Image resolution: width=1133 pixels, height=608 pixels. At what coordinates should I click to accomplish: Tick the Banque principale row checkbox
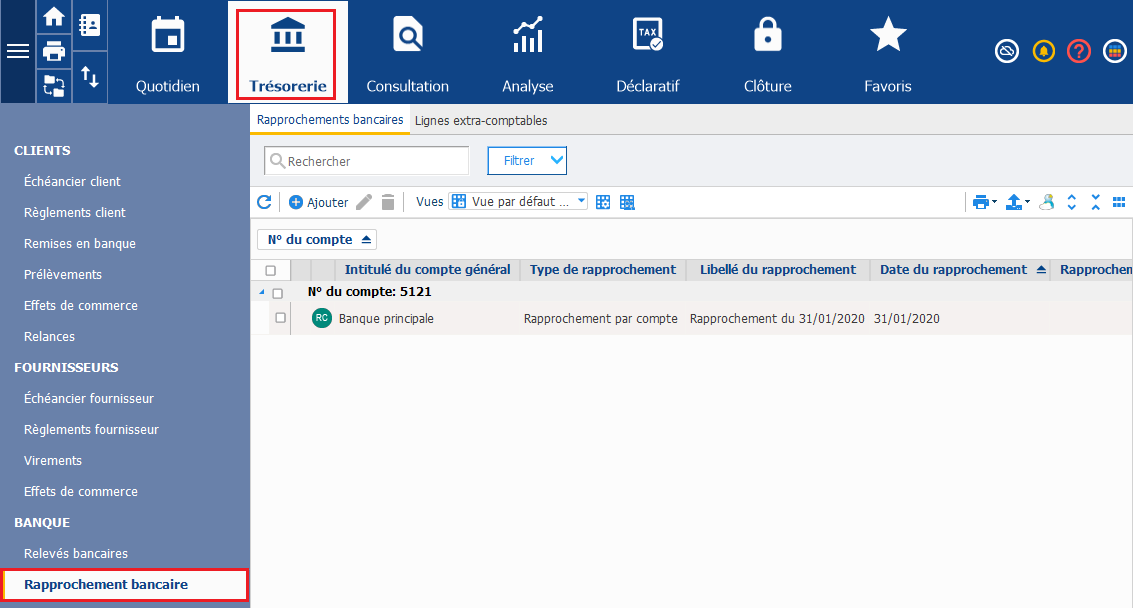coord(280,318)
